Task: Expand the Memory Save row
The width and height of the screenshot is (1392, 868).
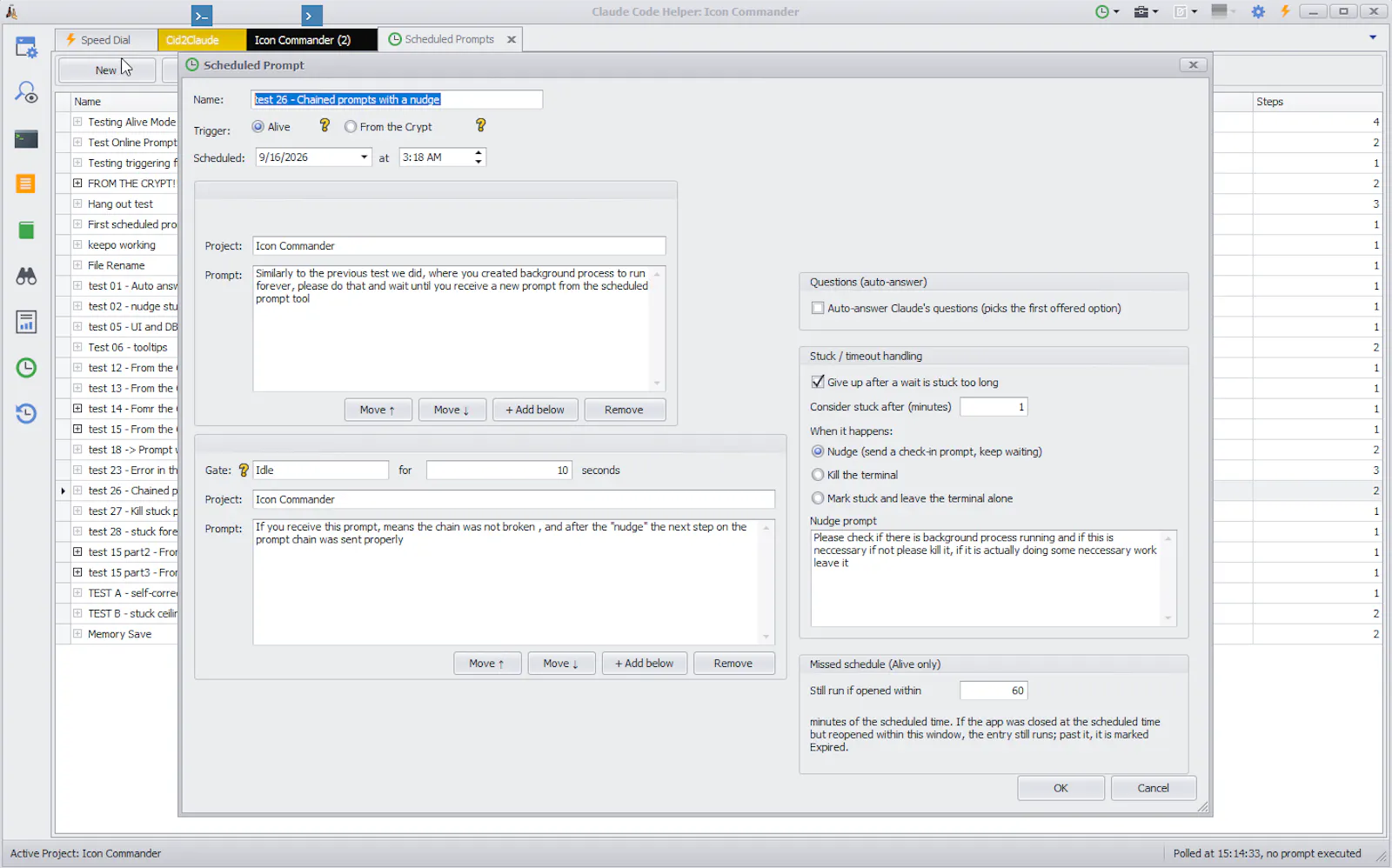Action: [77, 634]
